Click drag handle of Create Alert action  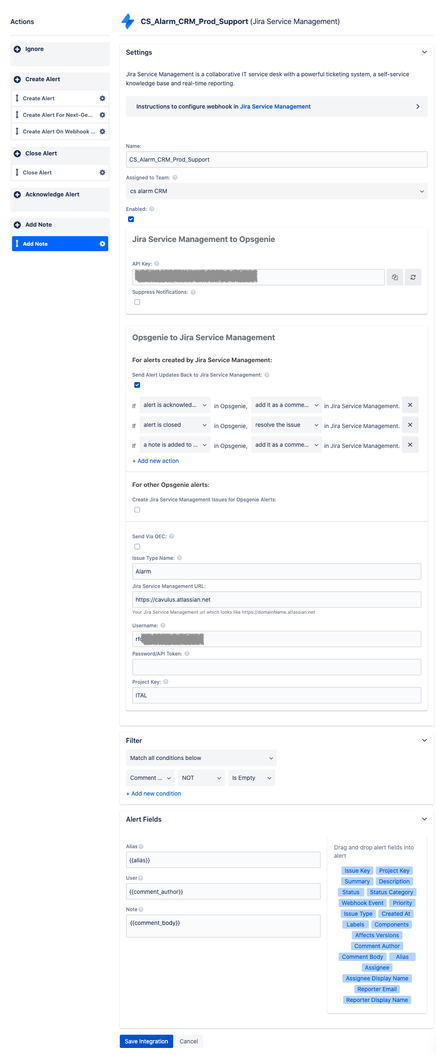coord(17,98)
